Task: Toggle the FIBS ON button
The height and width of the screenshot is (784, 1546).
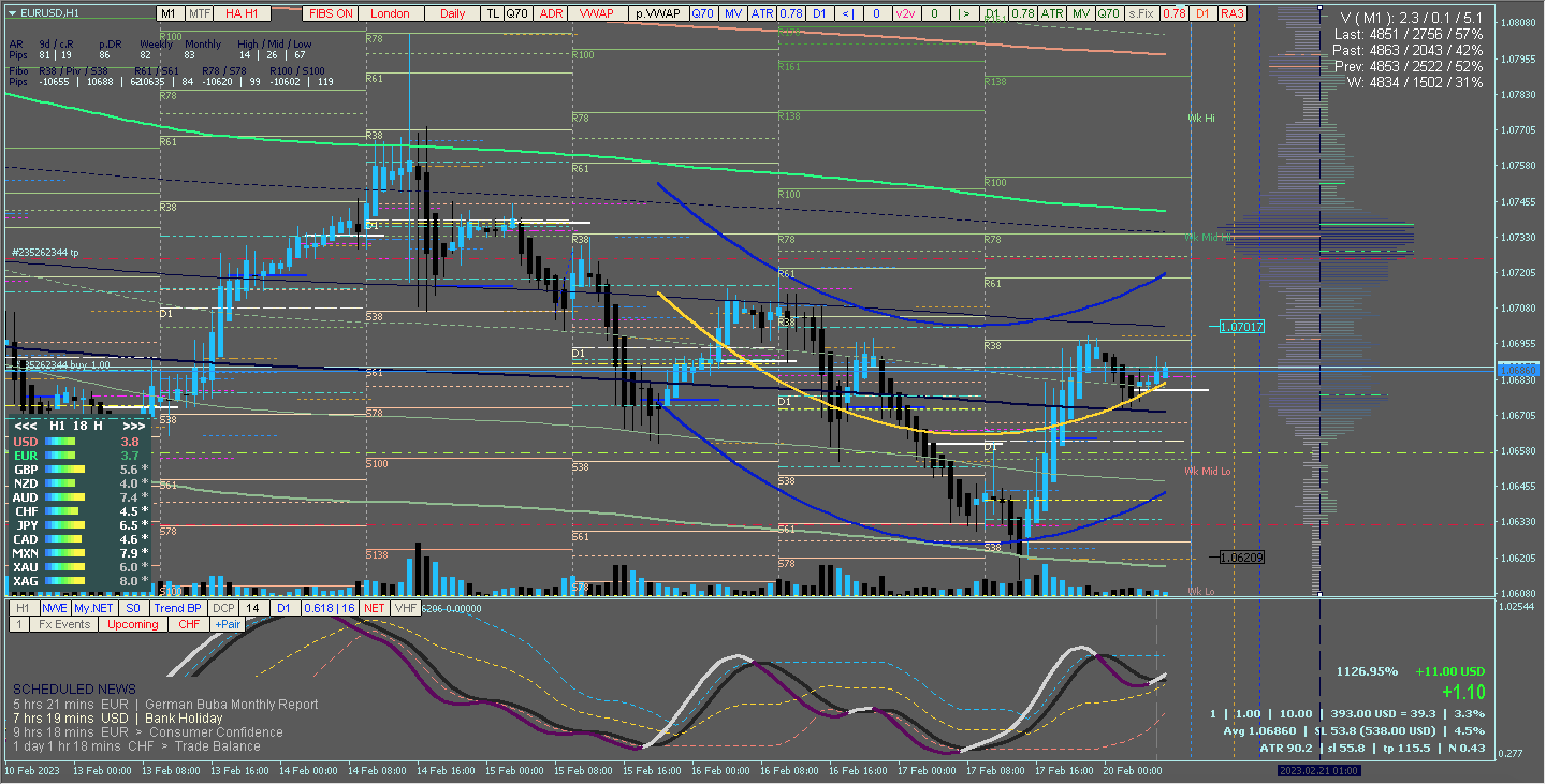Action: 331,13
